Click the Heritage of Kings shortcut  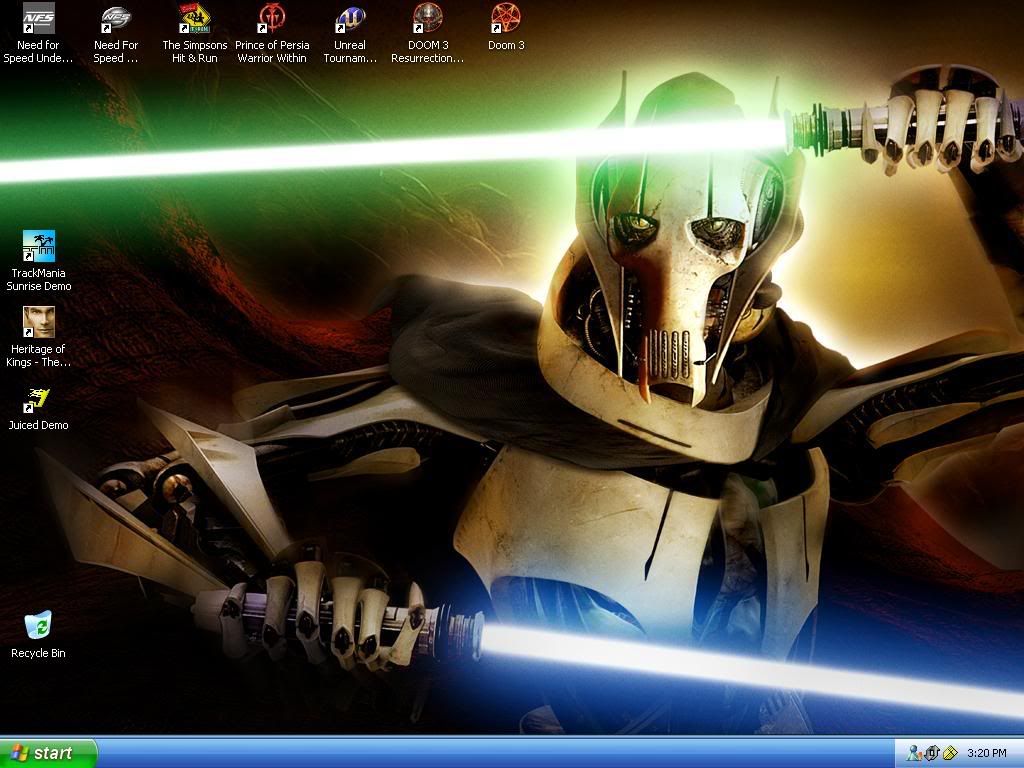pyautogui.click(x=38, y=322)
